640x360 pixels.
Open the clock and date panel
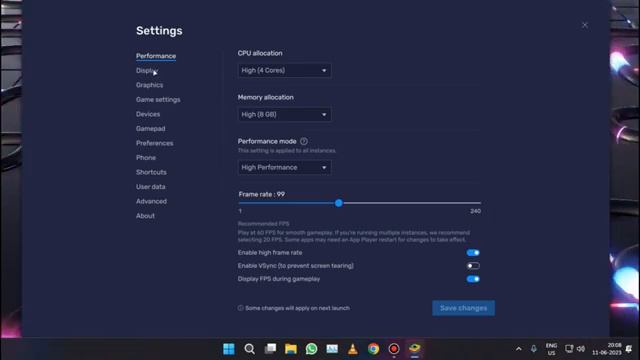pyautogui.click(x=606, y=349)
